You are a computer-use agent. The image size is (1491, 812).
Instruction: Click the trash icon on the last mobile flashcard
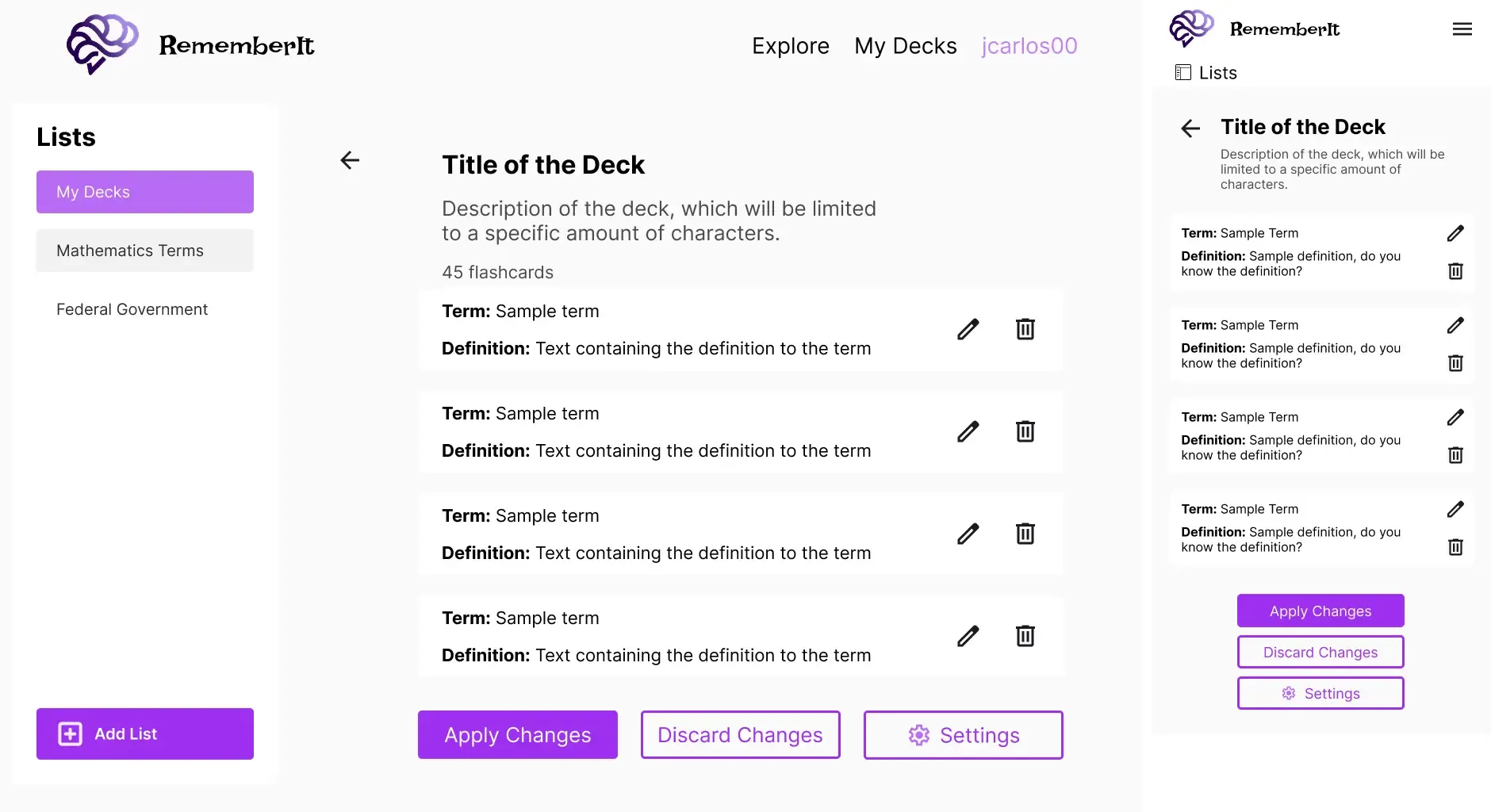pyautogui.click(x=1455, y=547)
